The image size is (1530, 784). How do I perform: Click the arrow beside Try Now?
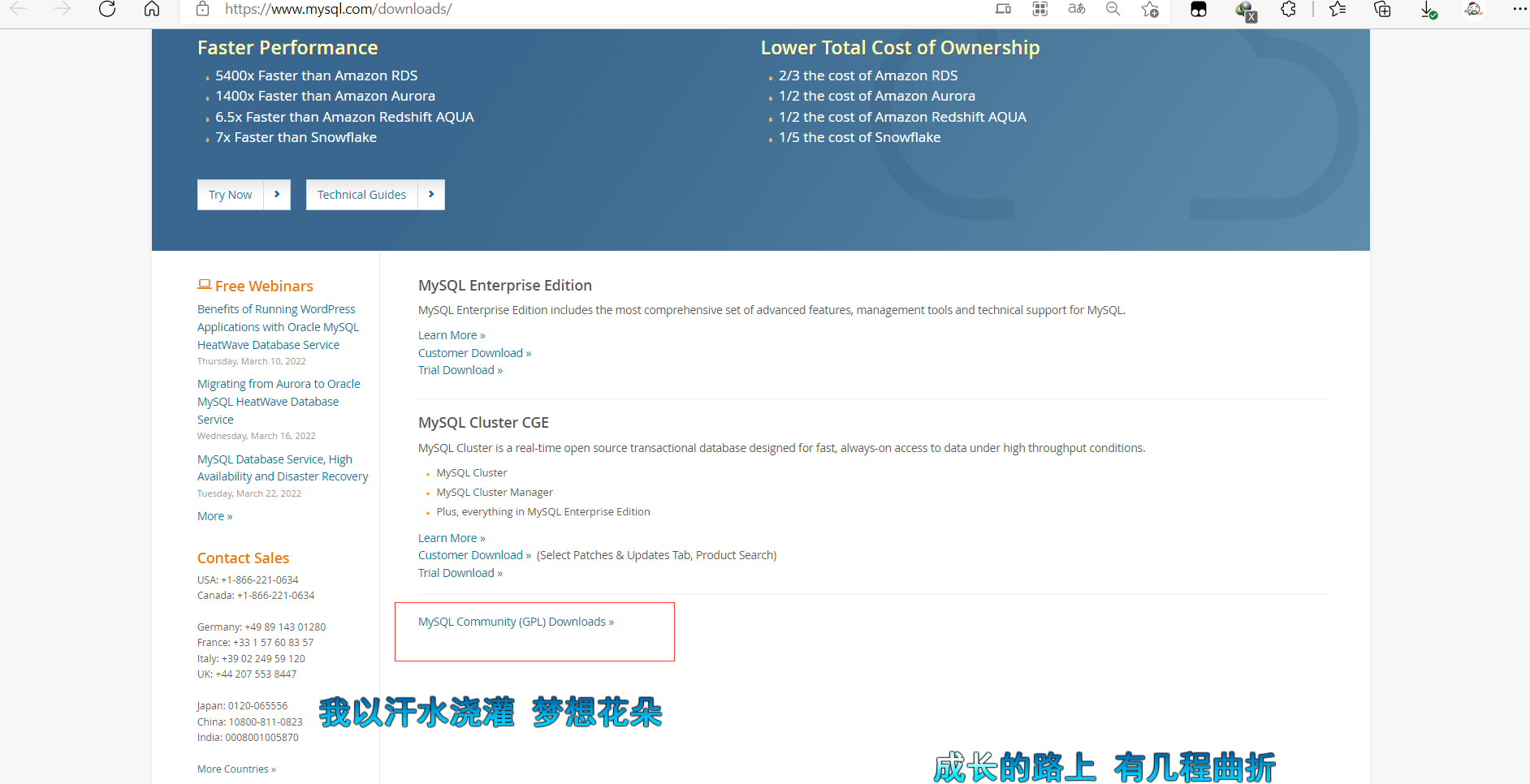pyautogui.click(x=277, y=195)
